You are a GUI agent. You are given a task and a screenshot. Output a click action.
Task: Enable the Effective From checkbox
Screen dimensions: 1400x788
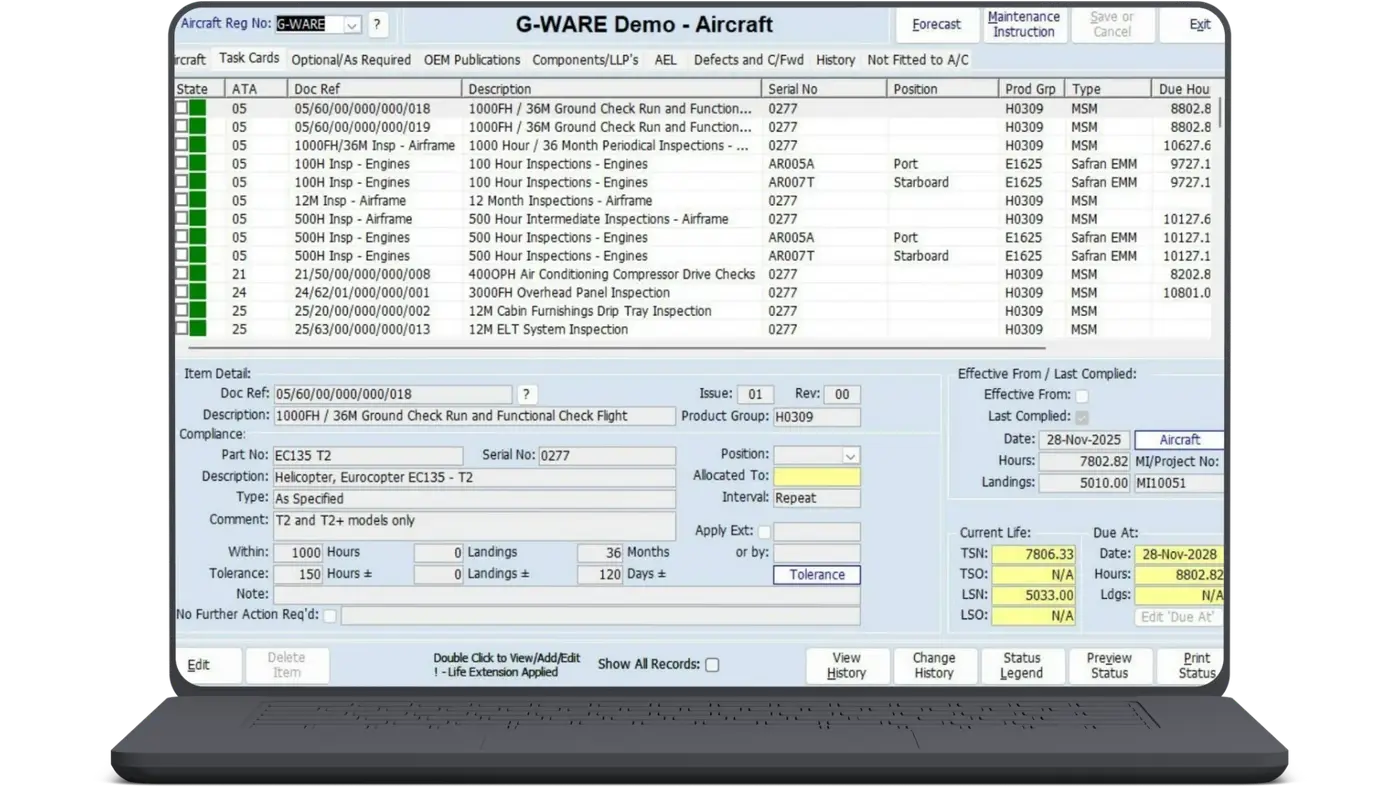[1082, 396]
